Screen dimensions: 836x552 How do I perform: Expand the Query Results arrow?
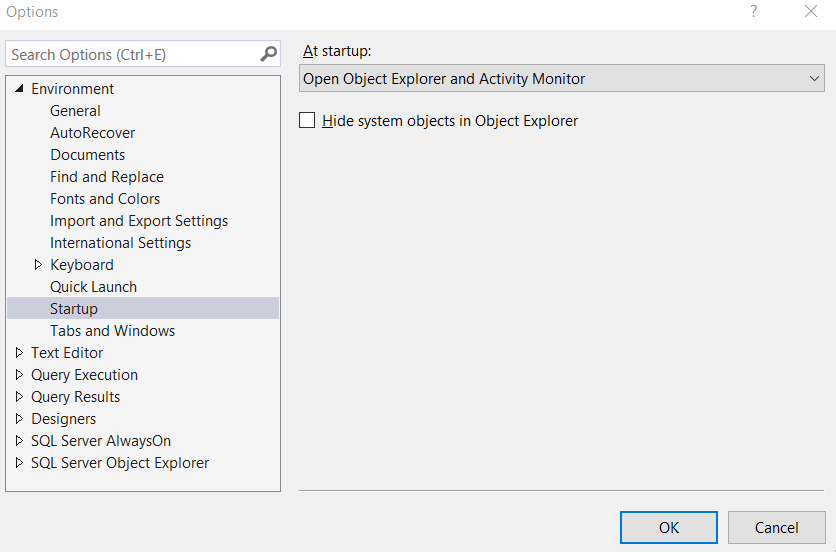pyautogui.click(x=19, y=397)
